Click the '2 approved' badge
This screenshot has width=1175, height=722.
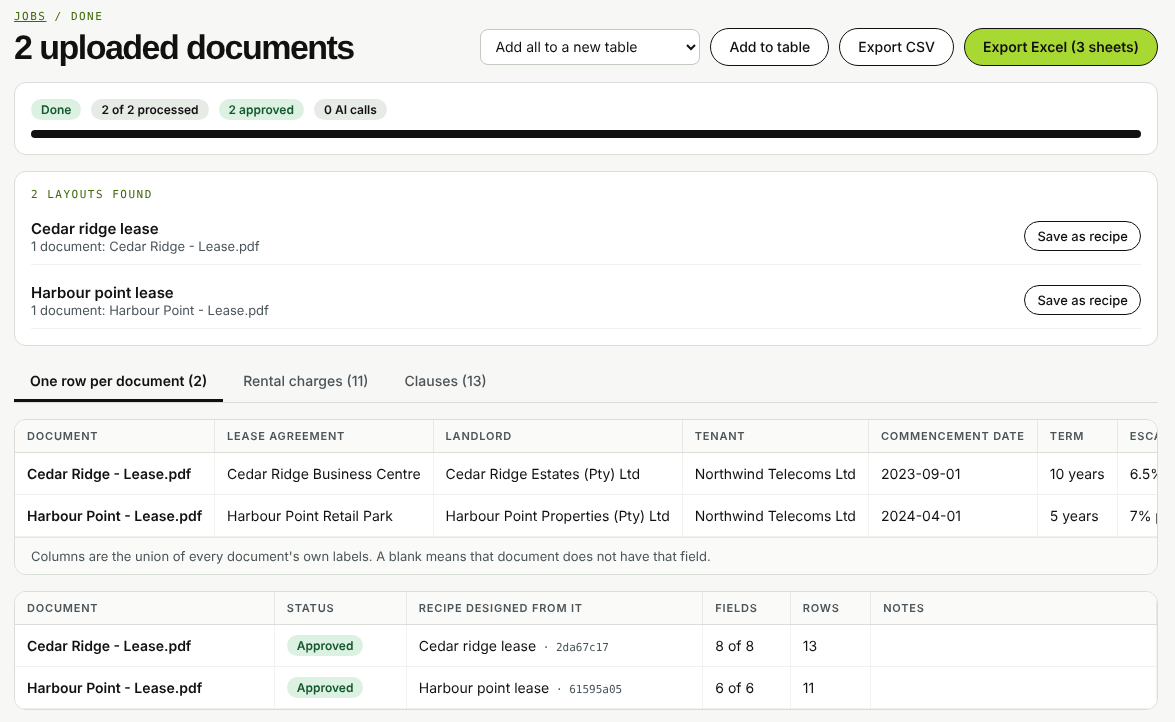click(x=261, y=109)
